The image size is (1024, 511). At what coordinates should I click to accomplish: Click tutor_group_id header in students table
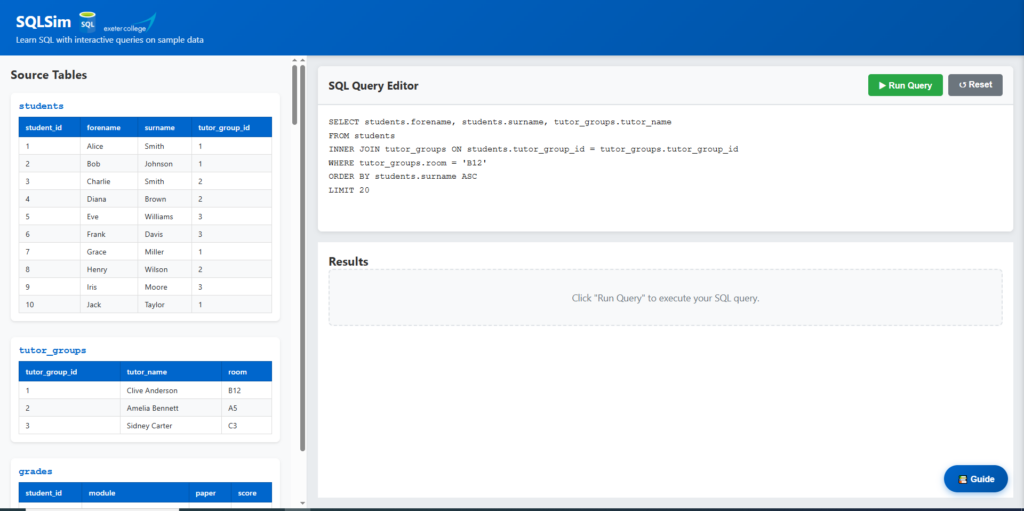click(232, 127)
